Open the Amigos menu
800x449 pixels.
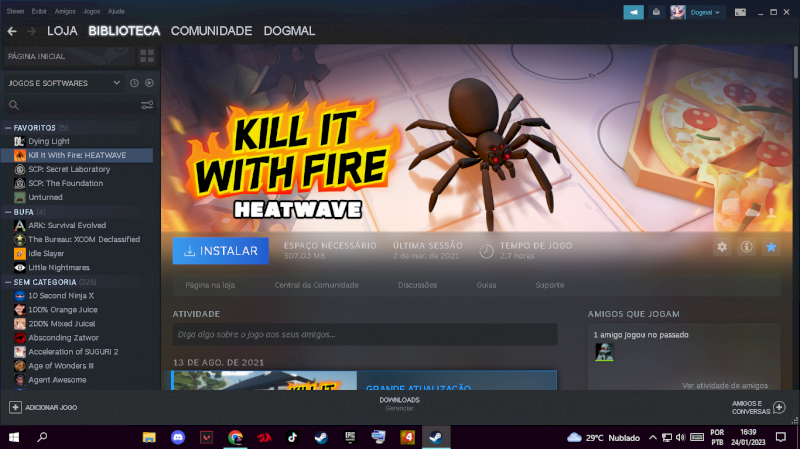pos(65,11)
